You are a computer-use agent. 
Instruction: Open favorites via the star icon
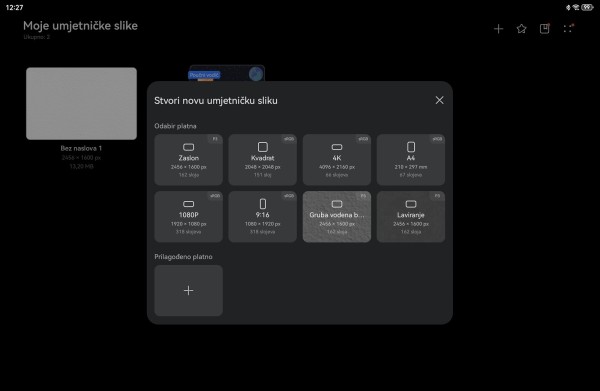click(x=521, y=29)
